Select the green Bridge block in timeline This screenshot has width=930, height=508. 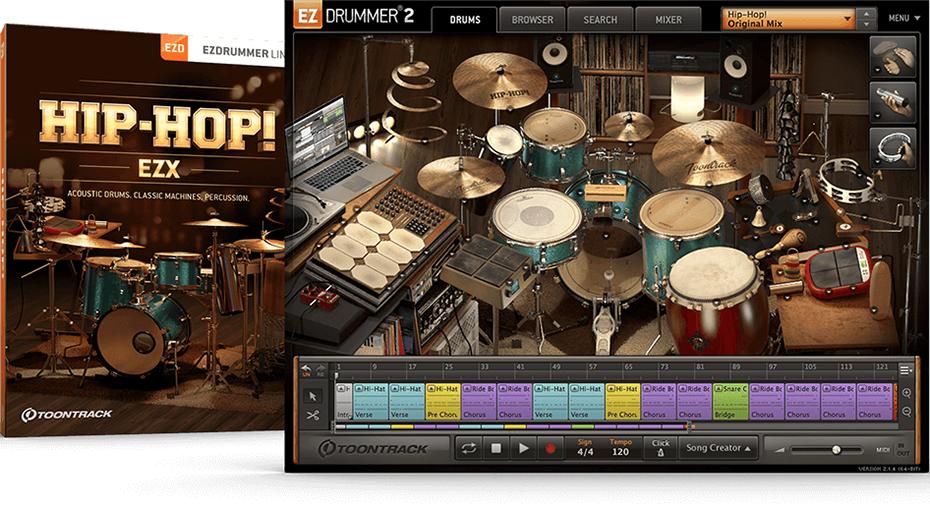730,400
